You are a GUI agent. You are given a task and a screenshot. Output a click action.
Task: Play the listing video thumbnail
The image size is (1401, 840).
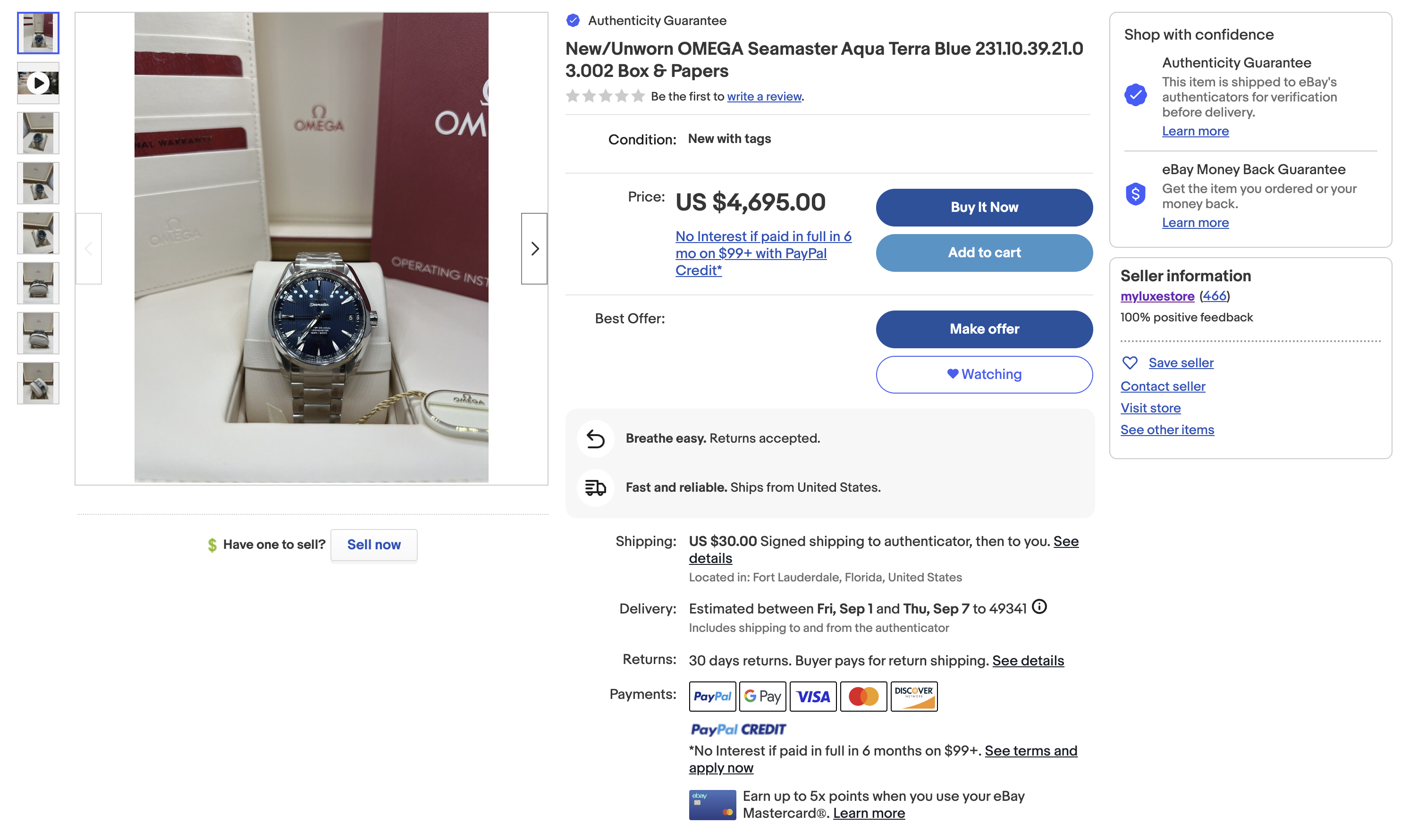(x=38, y=83)
